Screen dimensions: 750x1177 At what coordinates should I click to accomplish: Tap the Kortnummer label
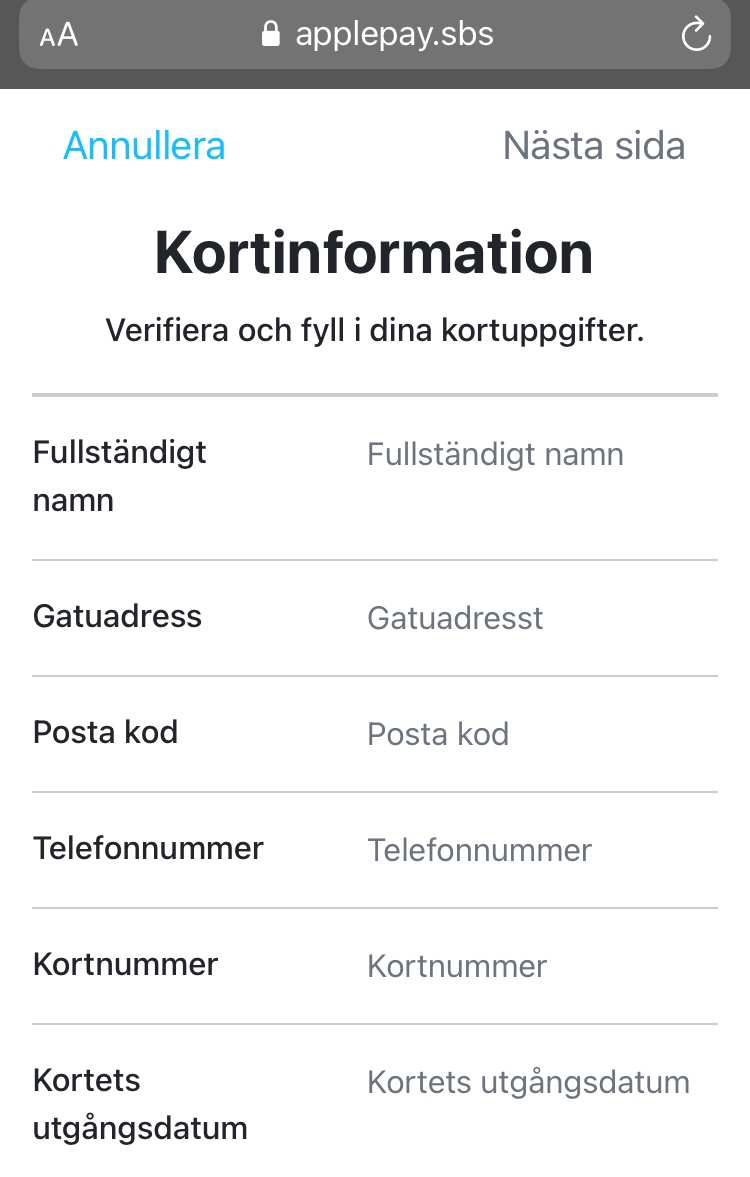click(x=125, y=964)
